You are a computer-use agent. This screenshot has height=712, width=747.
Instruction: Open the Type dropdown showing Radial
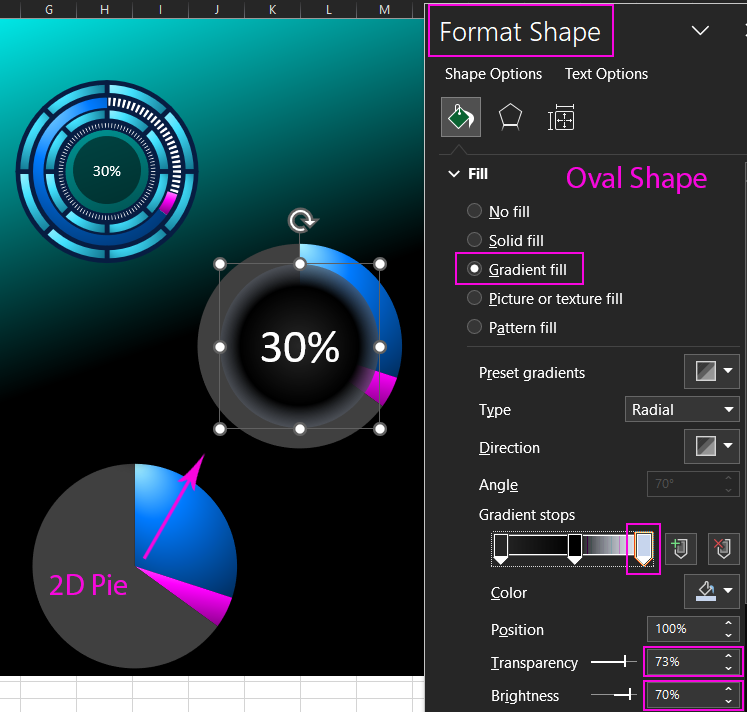pyautogui.click(x=683, y=409)
